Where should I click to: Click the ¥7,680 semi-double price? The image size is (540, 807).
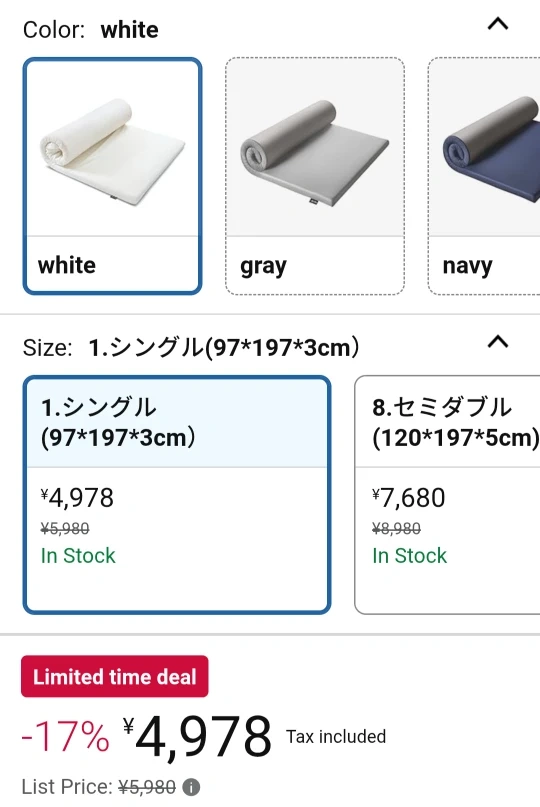click(409, 498)
